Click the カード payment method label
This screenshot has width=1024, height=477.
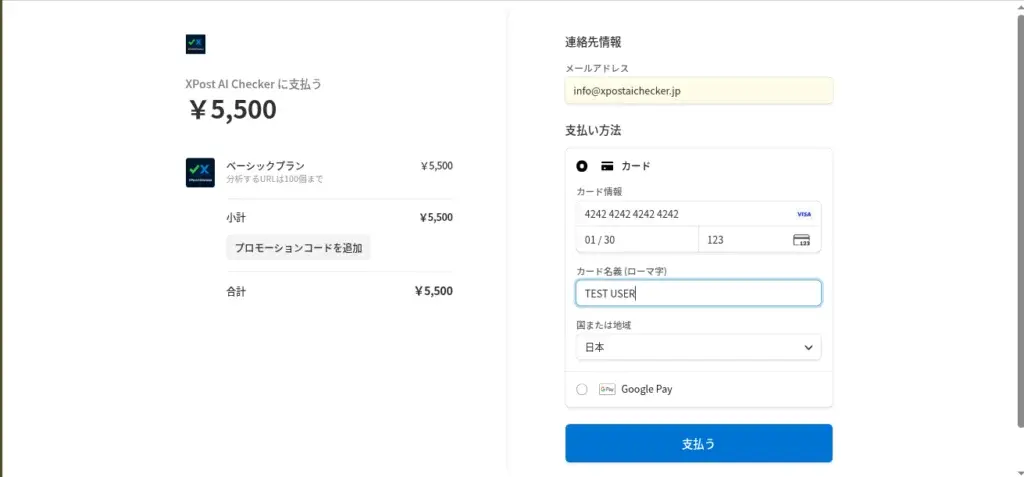click(x=636, y=166)
